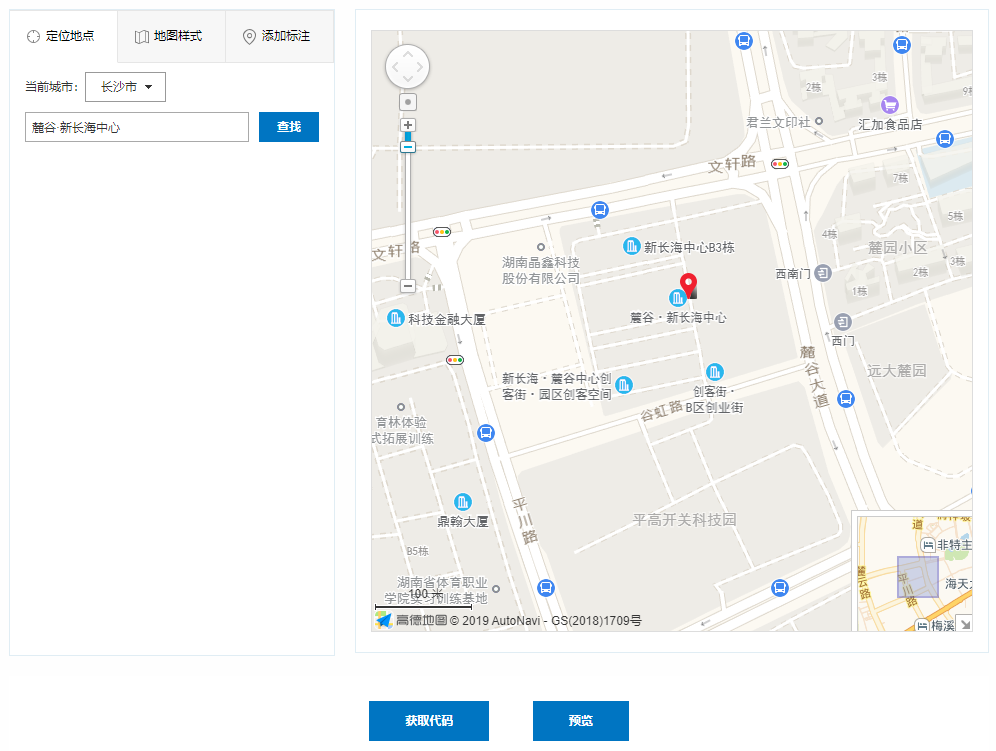996x751 pixels.
Task: Click the traffic light icon above 科技金融大厦
Action: tap(442, 232)
